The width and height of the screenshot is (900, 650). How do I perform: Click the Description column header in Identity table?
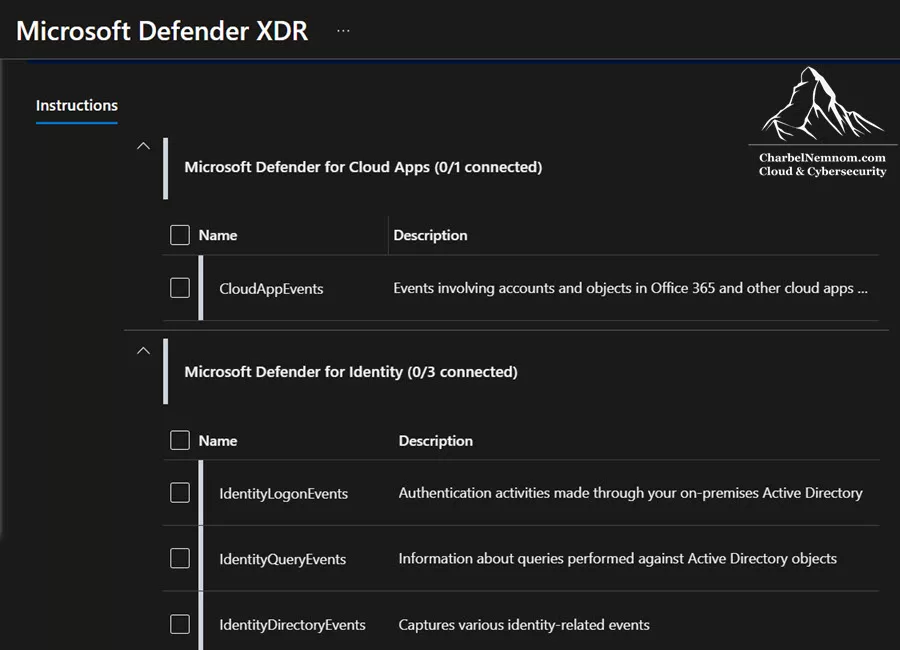coord(436,441)
